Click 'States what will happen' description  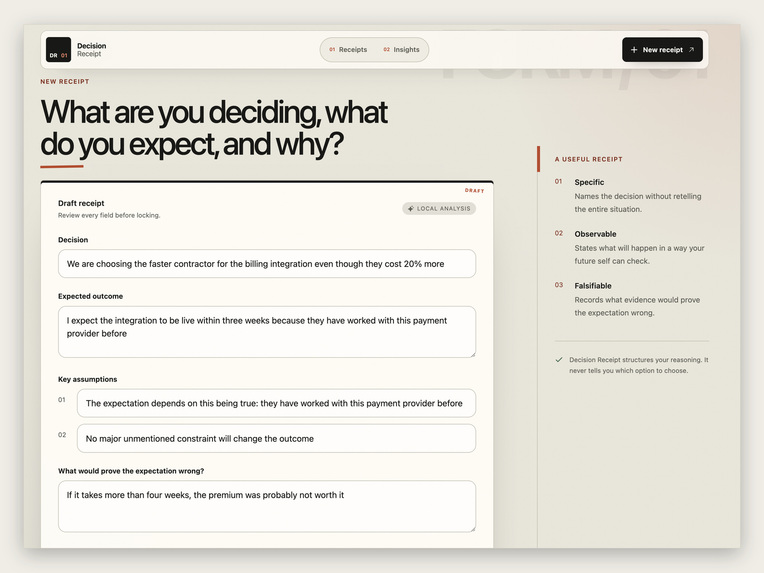pos(639,254)
